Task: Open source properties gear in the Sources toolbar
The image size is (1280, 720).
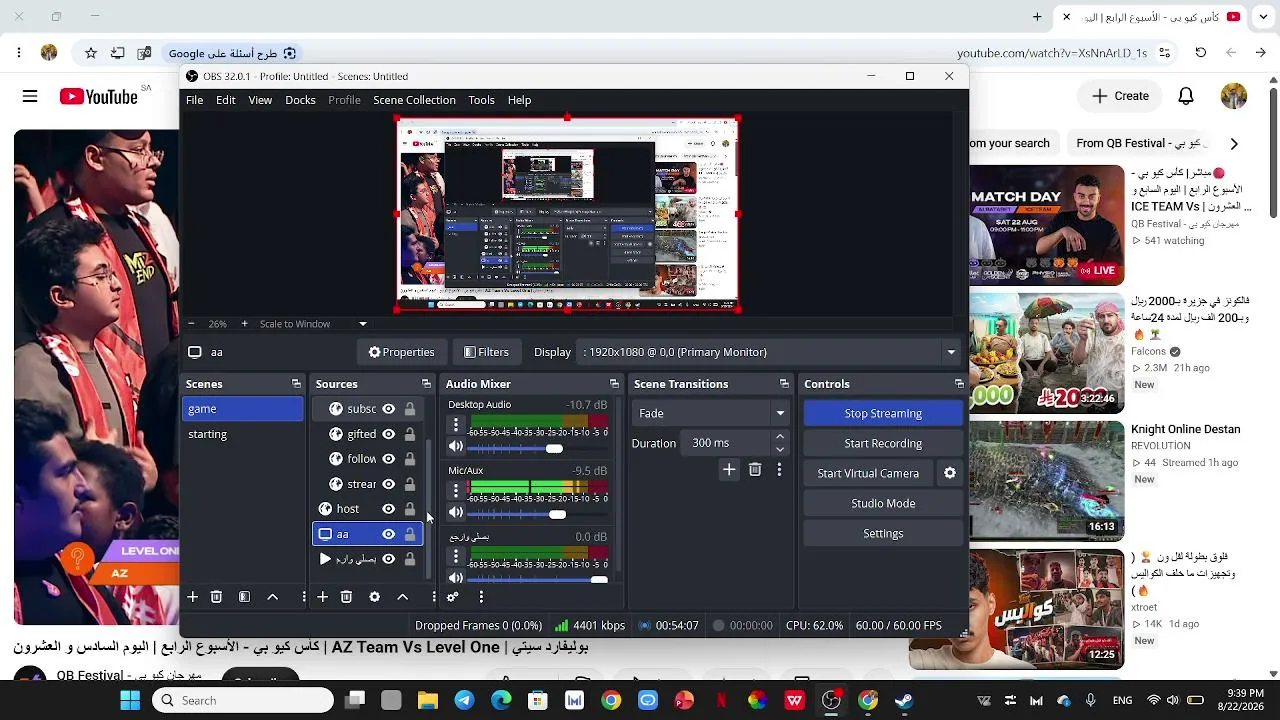Action: pyautogui.click(x=374, y=597)
